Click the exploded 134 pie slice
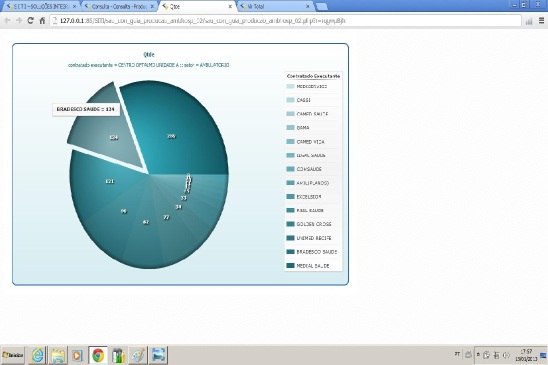 tap(108, 133)
